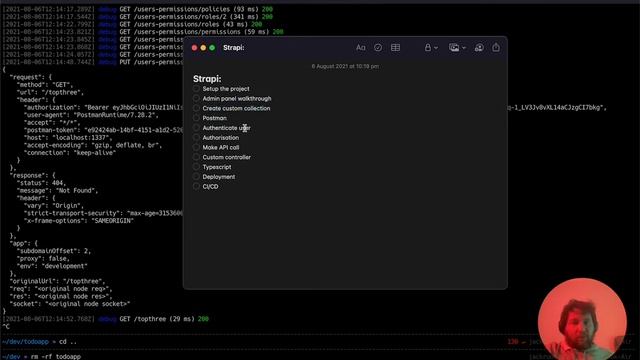
Task: Click the 'rm -rf todoapp' terminal command
Action: point(56,356)
